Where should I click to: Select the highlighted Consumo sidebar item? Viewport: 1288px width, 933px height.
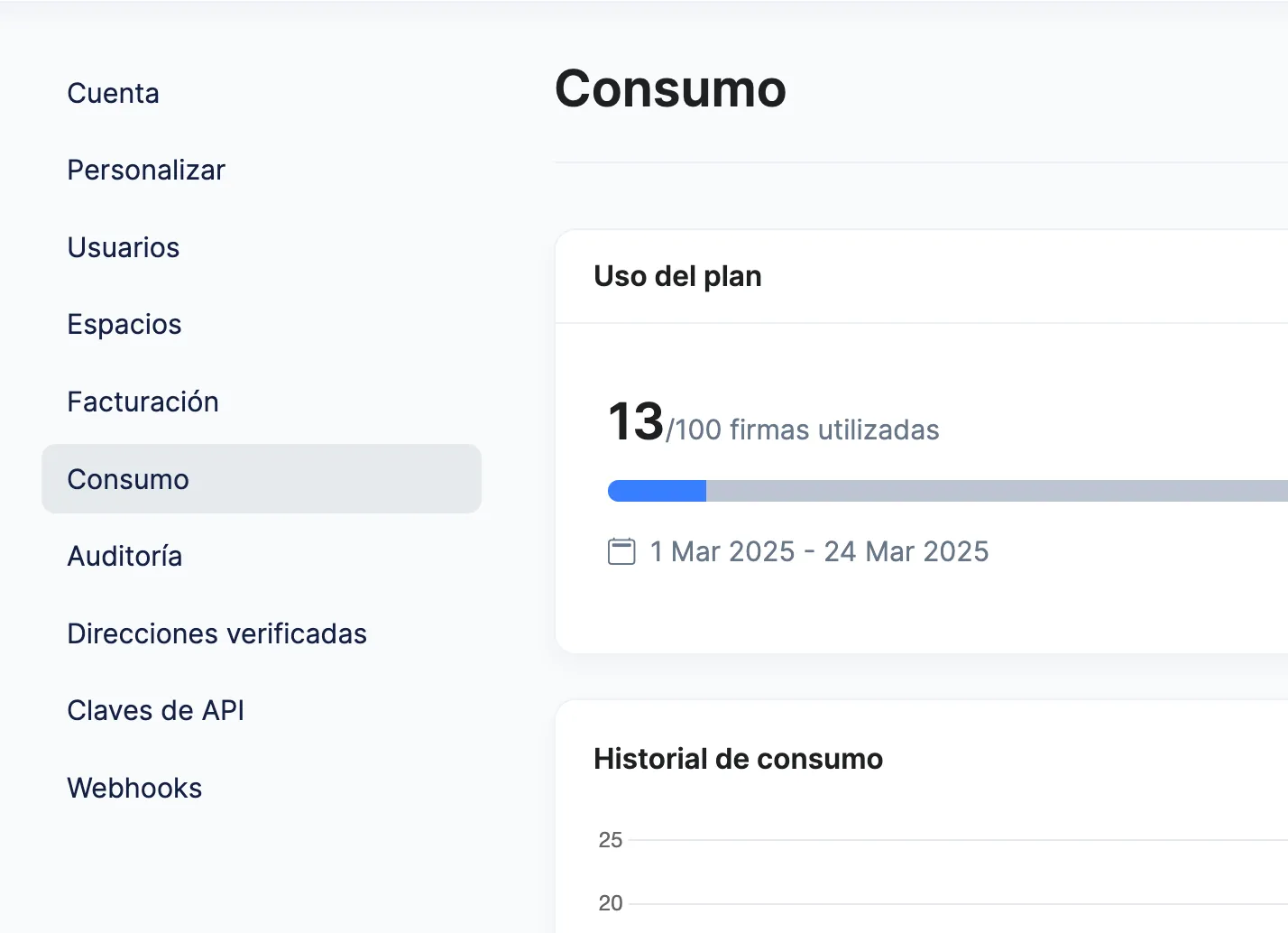[128, 479]
